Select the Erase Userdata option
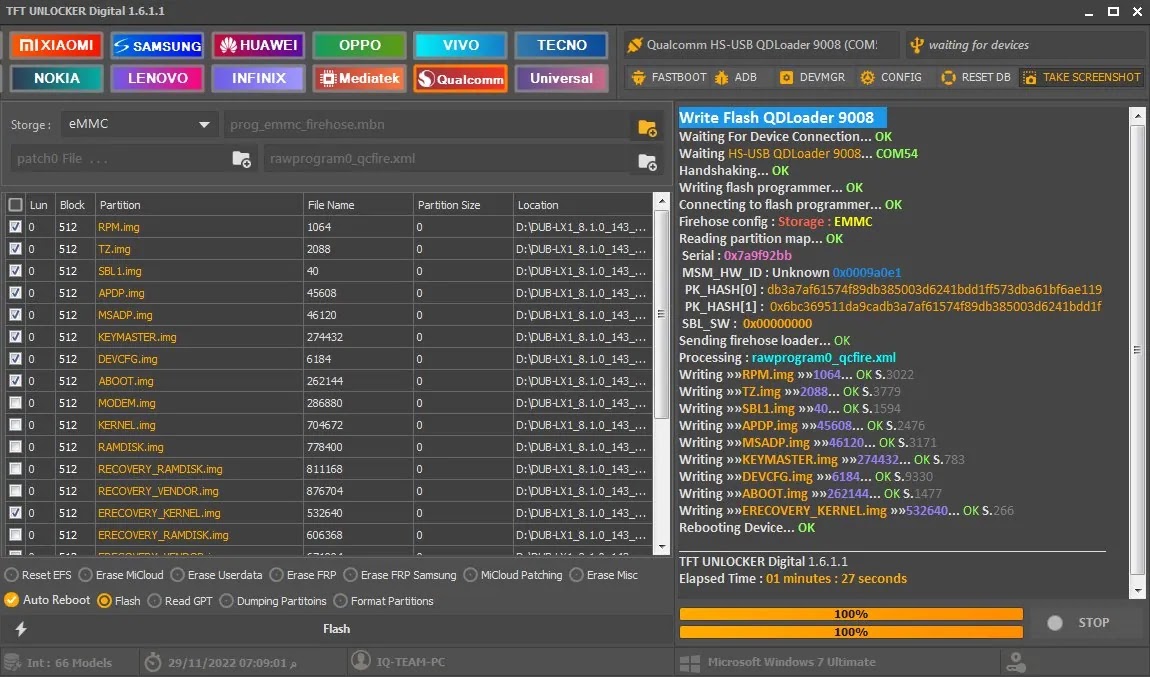 pos(216,575)
